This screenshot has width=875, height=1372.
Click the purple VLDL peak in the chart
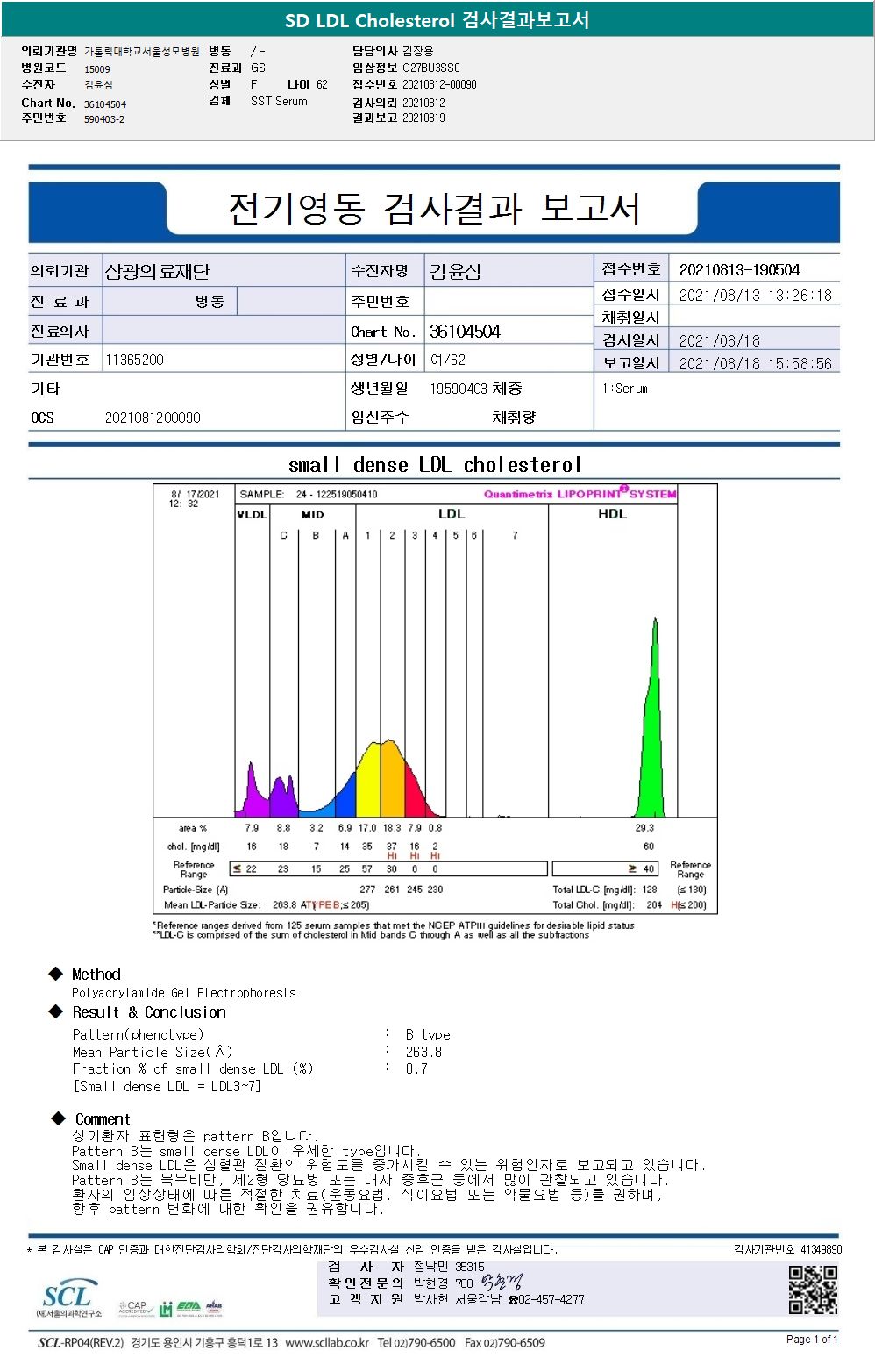[253, 791]
